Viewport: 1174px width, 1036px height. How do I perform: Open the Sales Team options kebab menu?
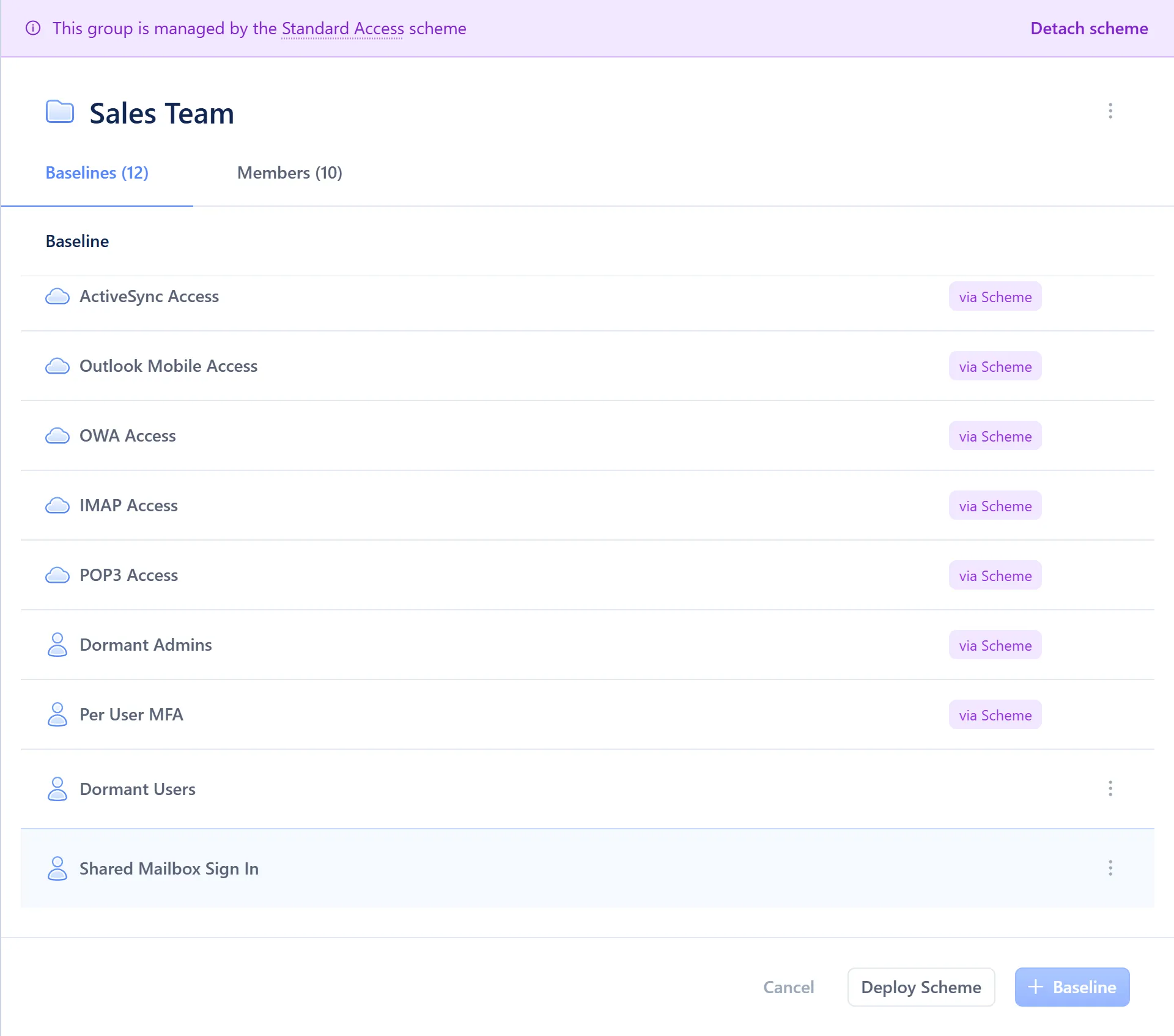[1110, 111]
